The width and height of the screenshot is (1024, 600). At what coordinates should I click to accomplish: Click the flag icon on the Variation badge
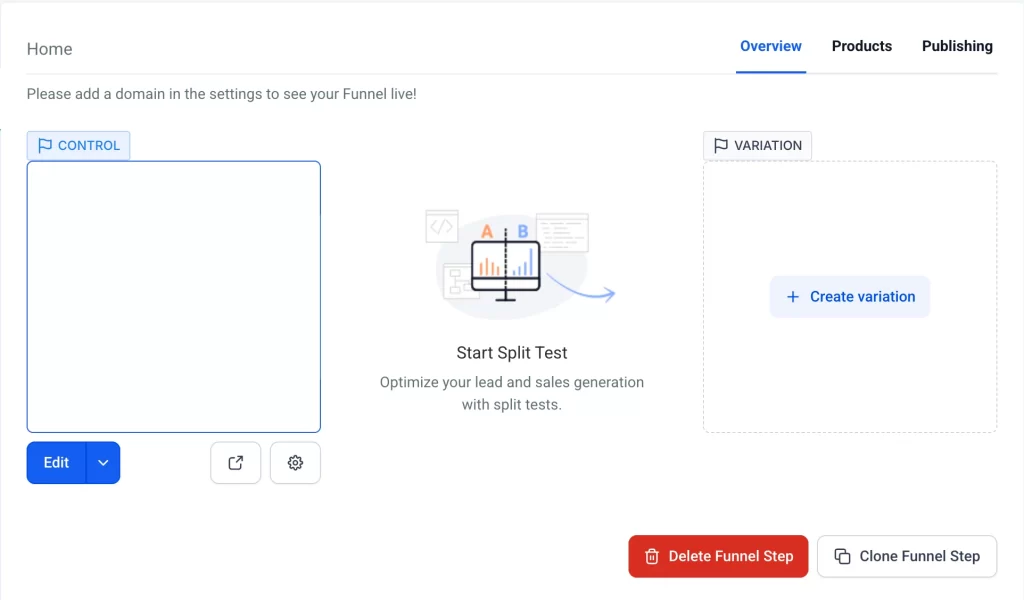(720, 146)
